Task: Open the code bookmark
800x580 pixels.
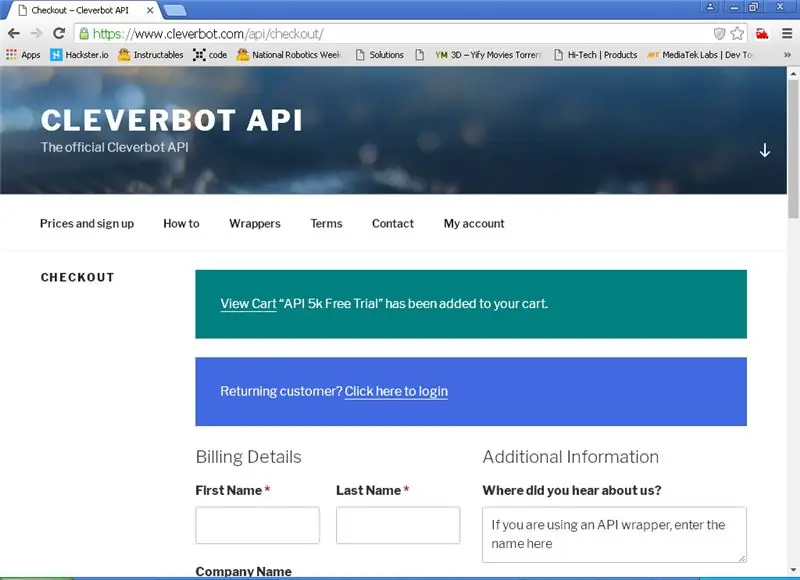Action: coord(210,55)
